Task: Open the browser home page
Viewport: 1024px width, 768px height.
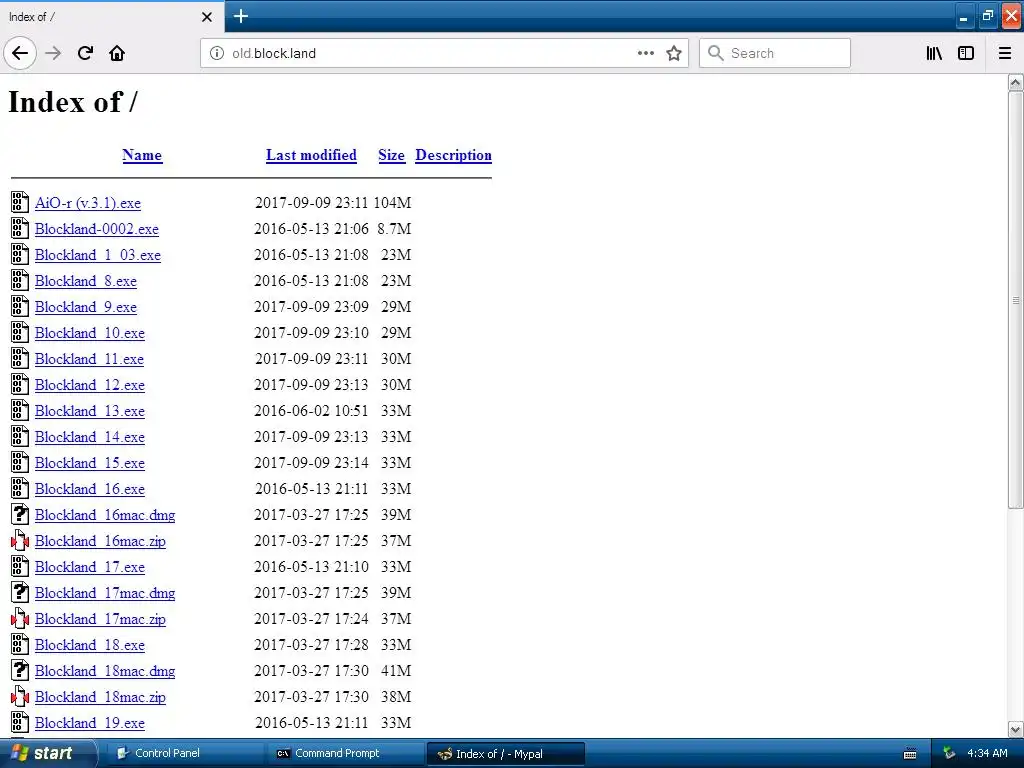Action: tap(117, 53)
